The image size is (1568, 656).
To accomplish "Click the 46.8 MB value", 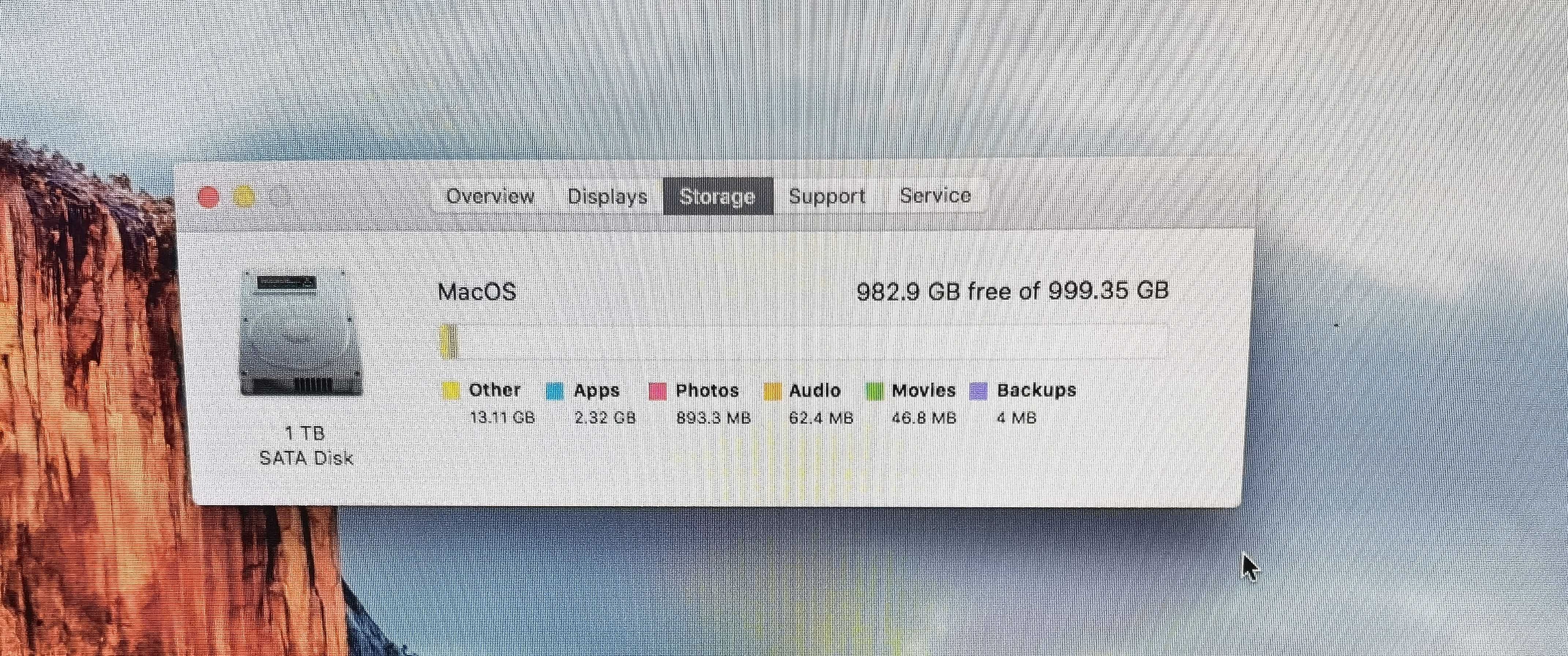I will click(x=924, y=418).
